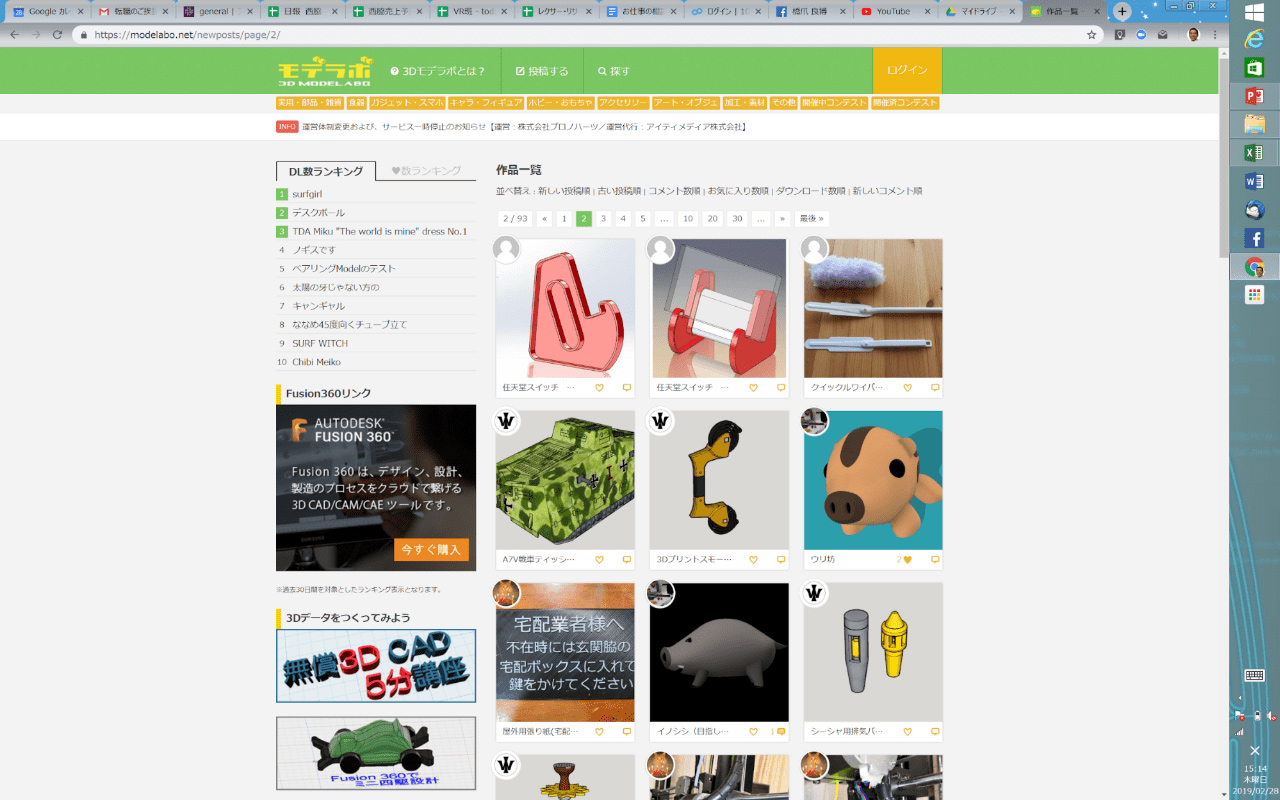This screenshot has height=800, width=1280.
Task: Favorite the クイックルワイパー model
Action: coord(907,388)
